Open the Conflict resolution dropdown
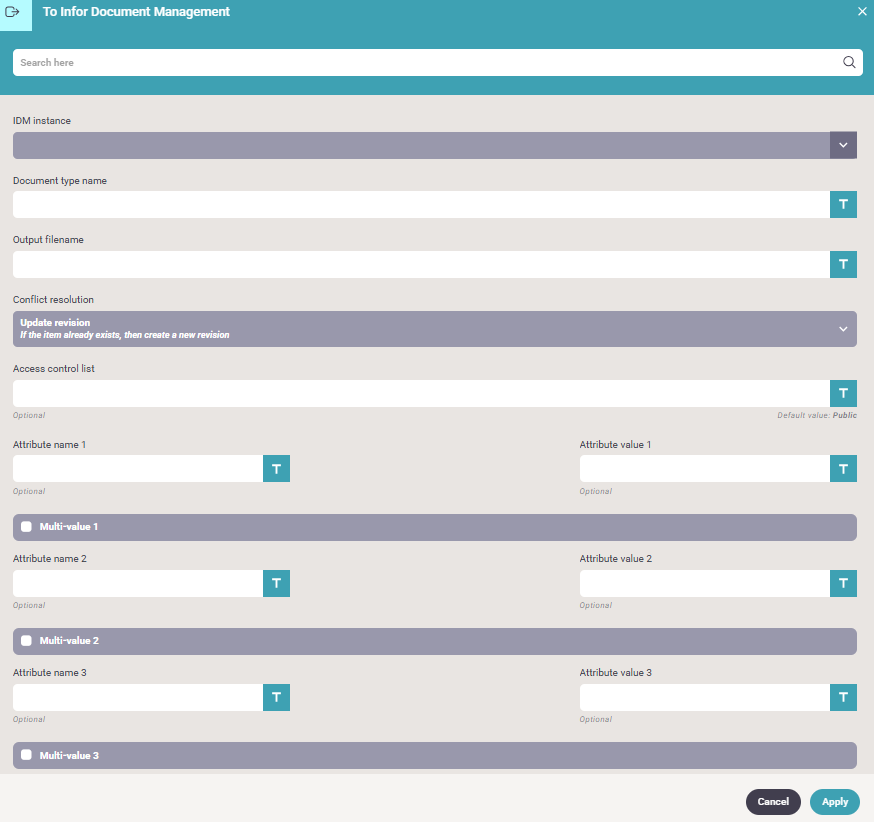 [x=435, y=329]
